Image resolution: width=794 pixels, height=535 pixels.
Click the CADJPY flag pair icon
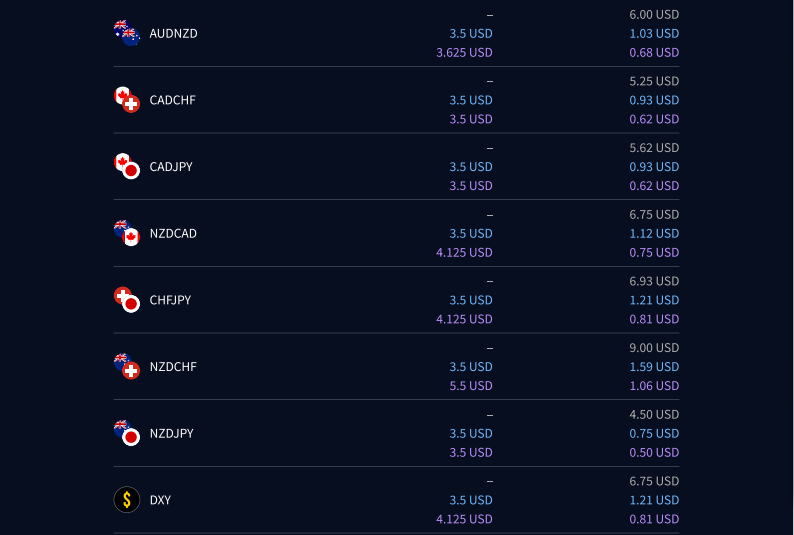[127, 167]
